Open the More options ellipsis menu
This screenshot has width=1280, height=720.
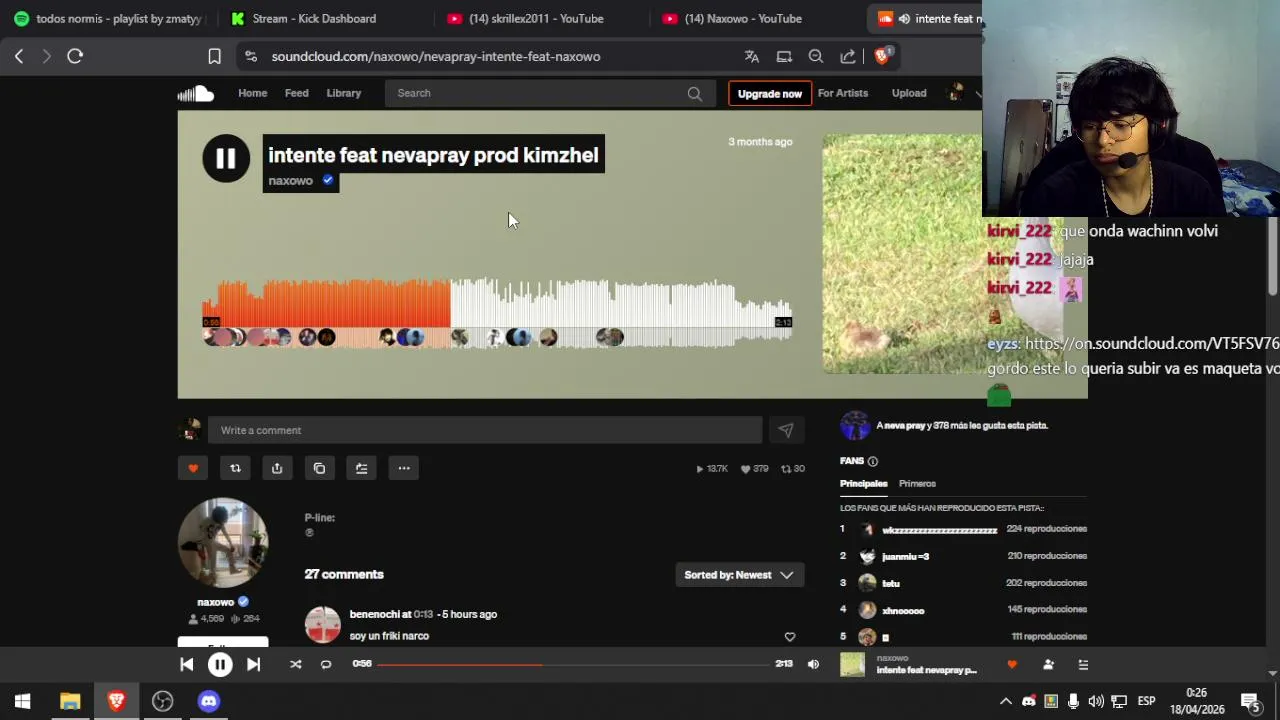pyautogui.click(x=404, y=468)
